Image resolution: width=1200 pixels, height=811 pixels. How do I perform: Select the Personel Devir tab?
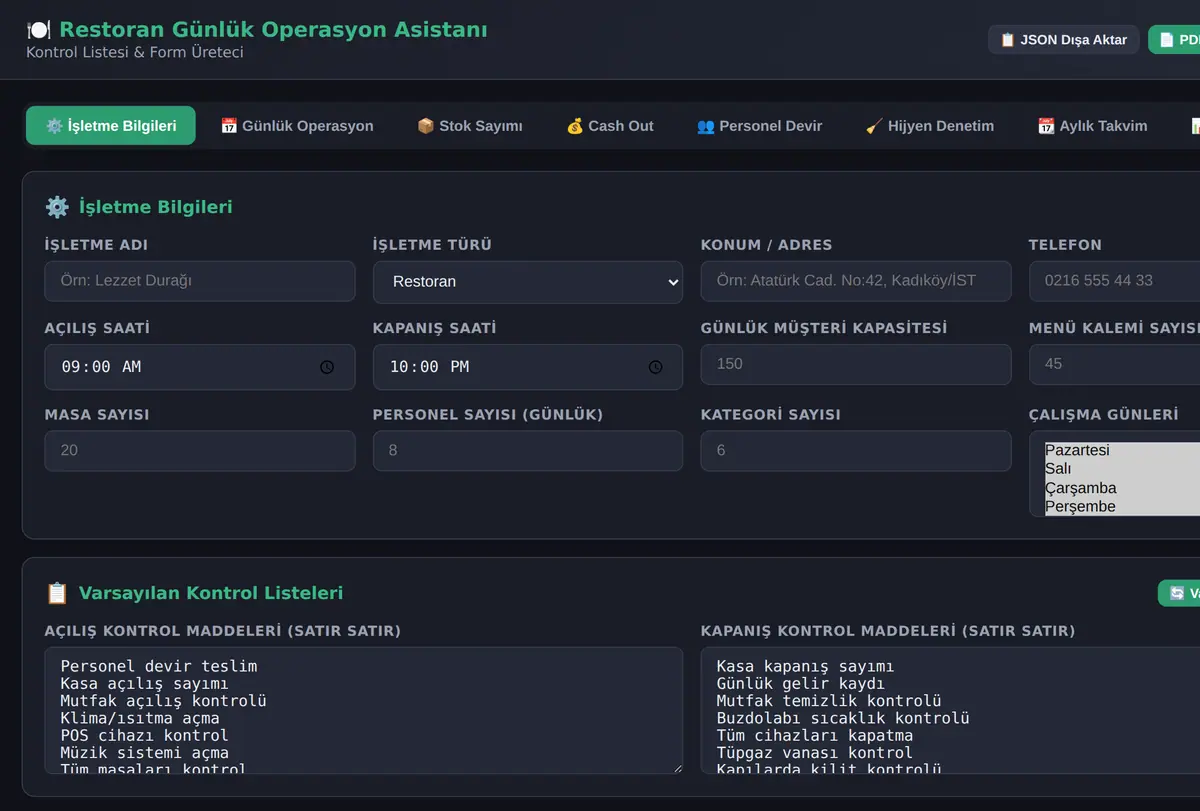(x=759, y=126)
